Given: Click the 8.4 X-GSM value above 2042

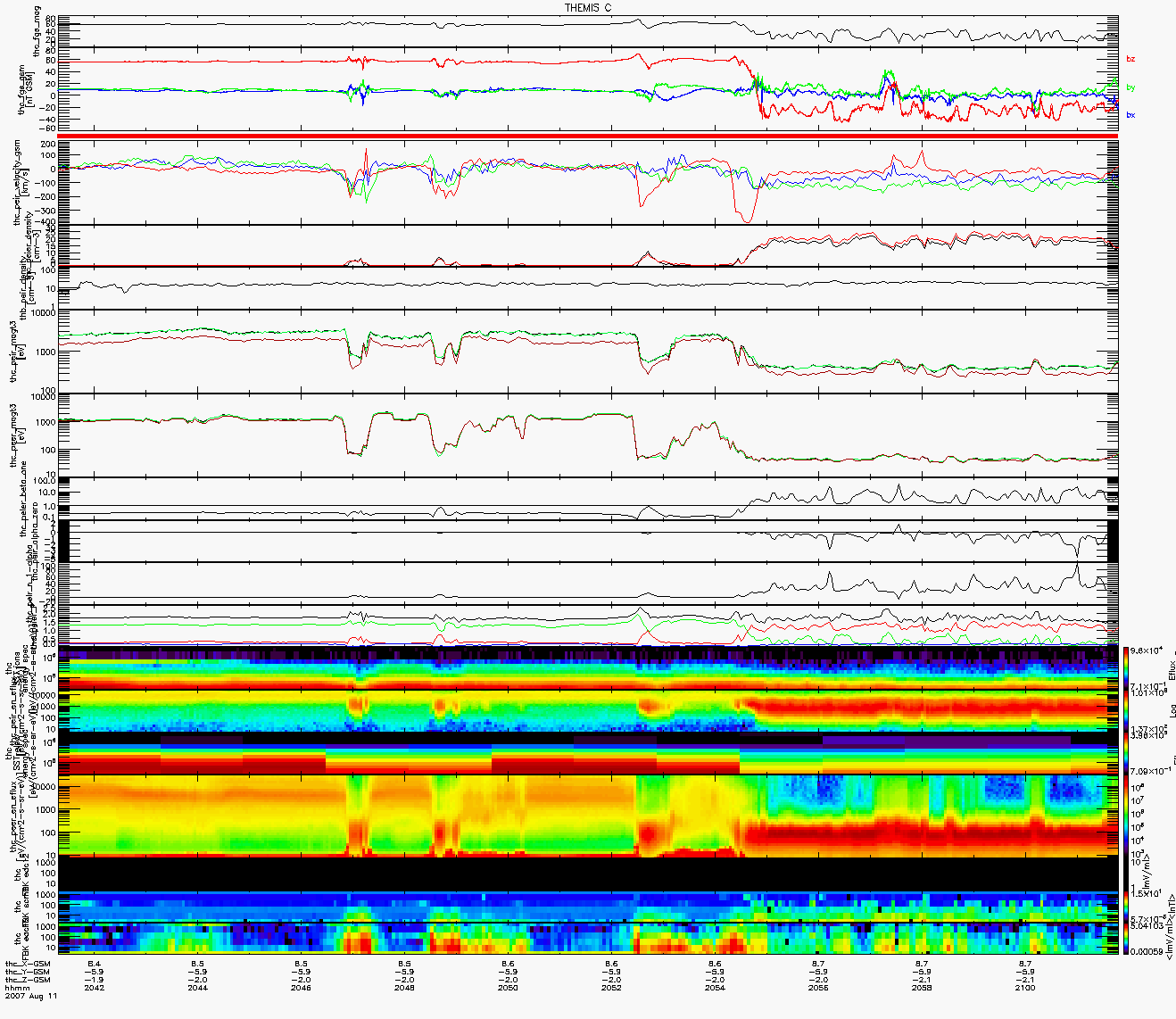Looking at the screenshot, I should (x=94, y=964).
